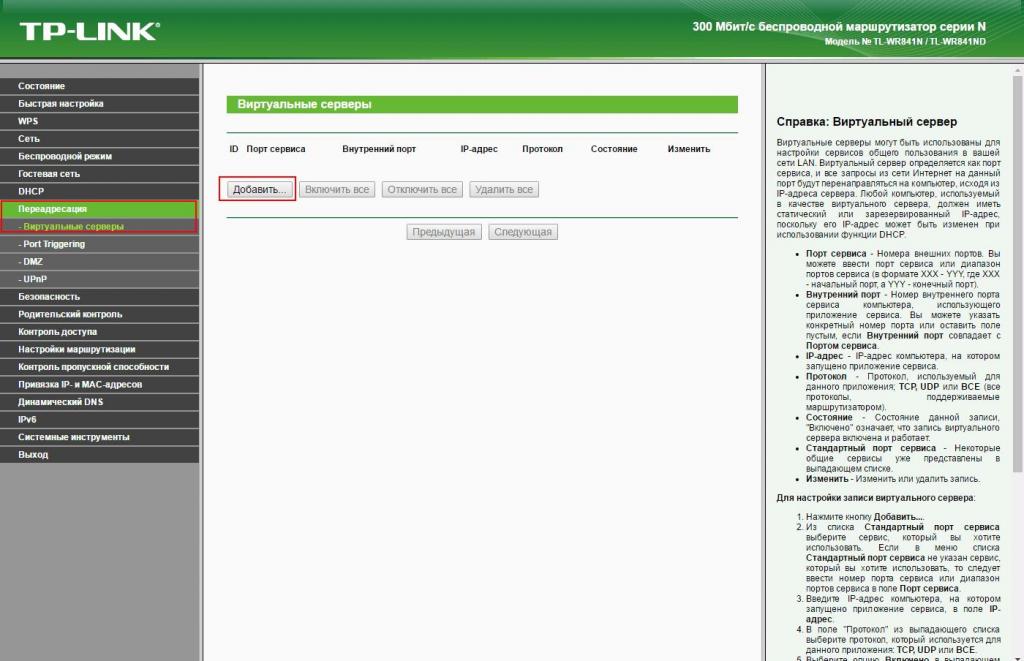Open Системные инструменты menu
The image size is (1024, 661).
point(99,438)
